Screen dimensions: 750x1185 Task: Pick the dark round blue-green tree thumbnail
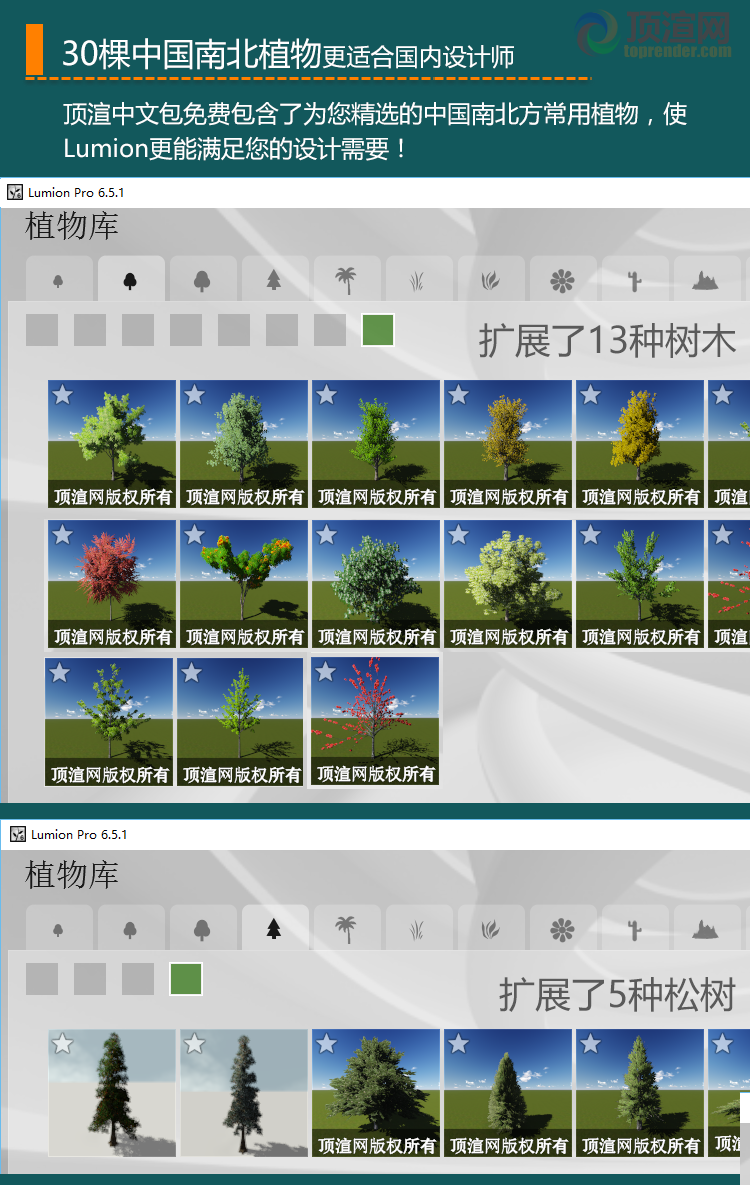point(376,584)
